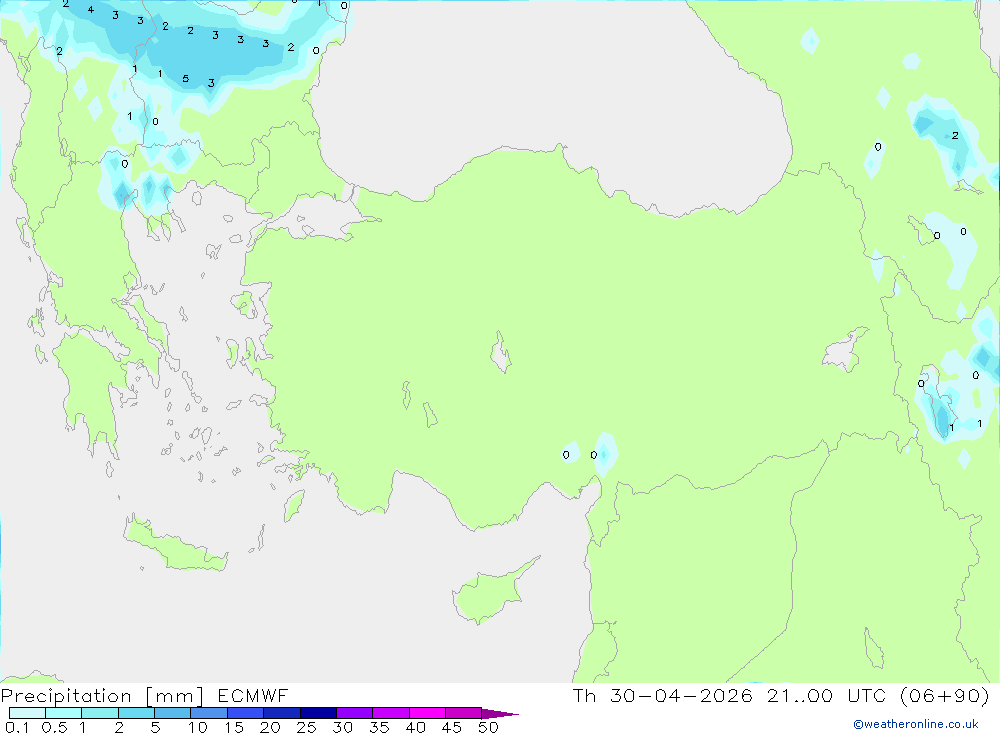Click the 'Precipitation [mm]' title text
Screen dimensions: 1000x733
(x=102, y=696)
